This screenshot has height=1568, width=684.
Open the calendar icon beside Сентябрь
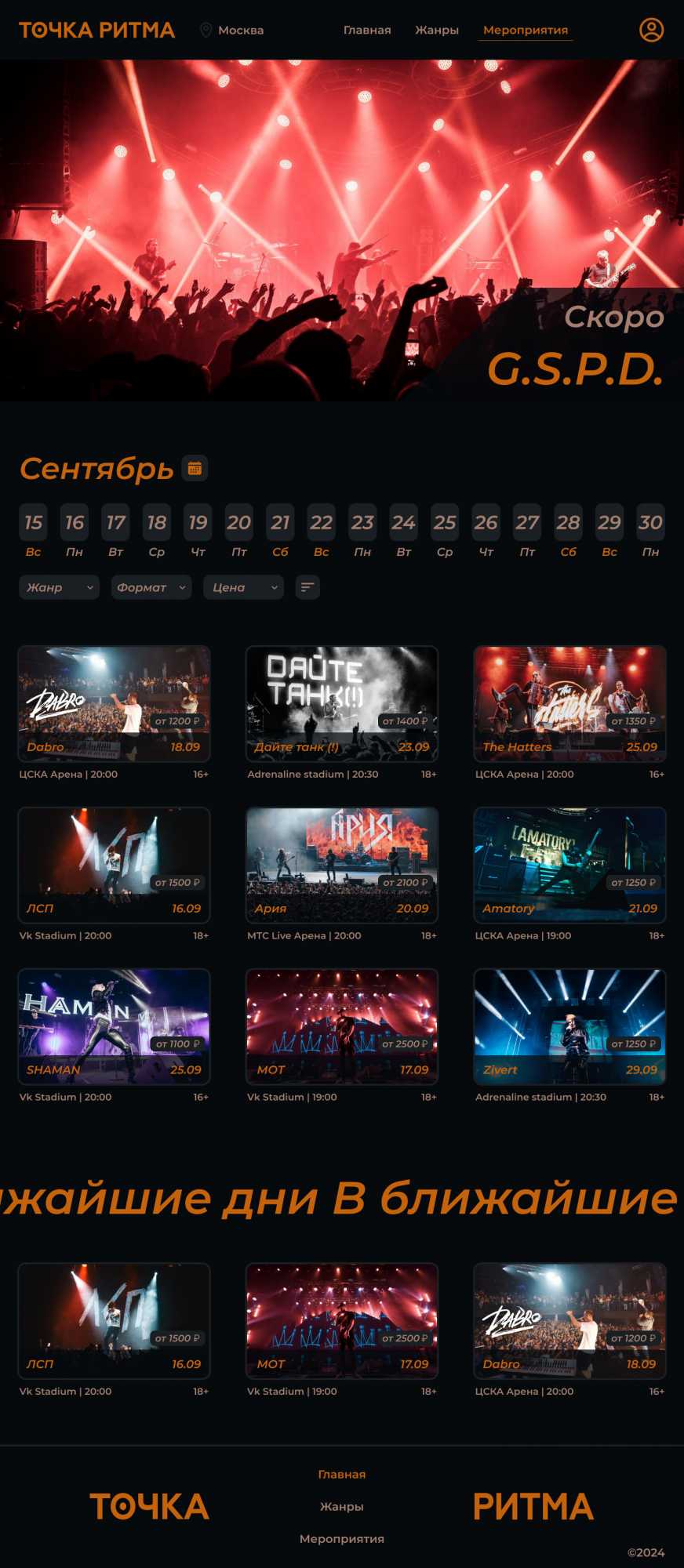click(195, 468)
